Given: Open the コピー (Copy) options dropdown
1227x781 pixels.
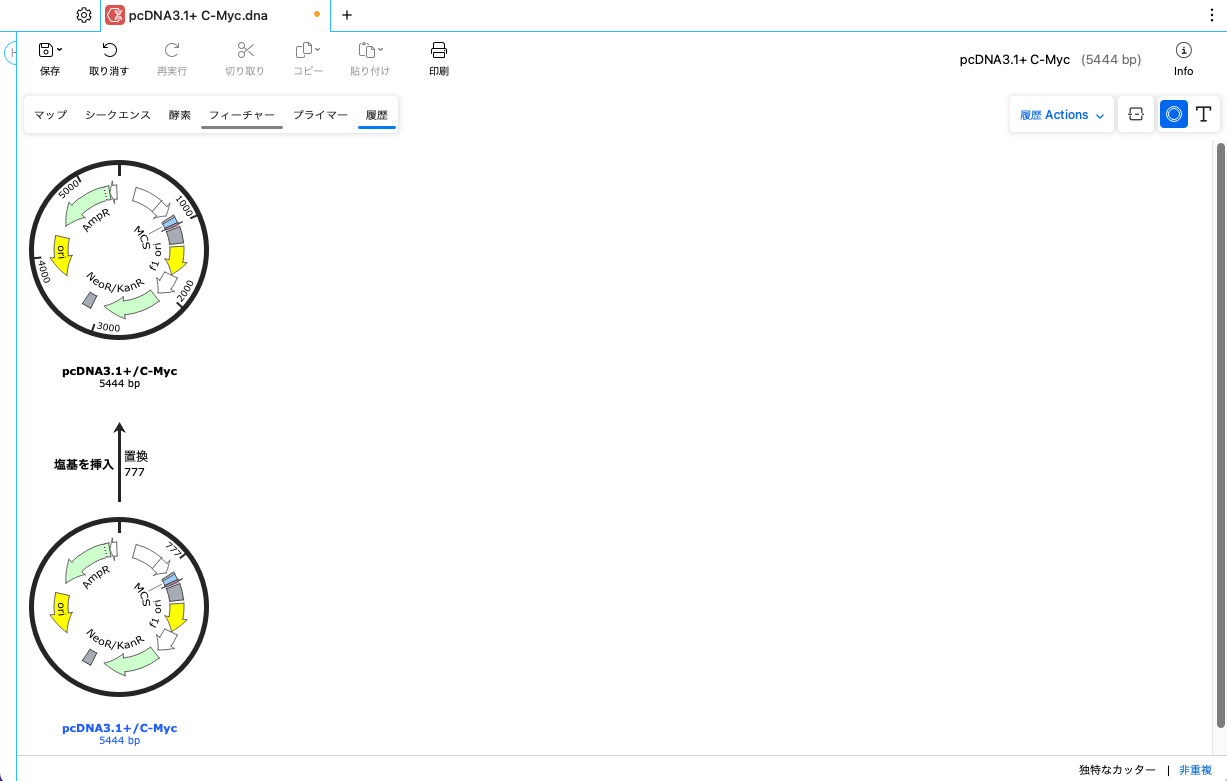Looking at the screenshot, I should (318, 50).
